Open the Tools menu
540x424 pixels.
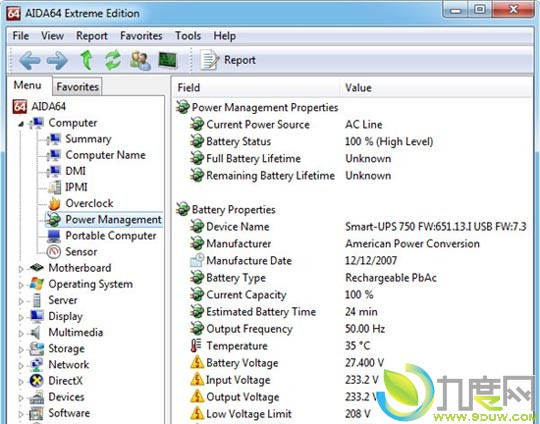[188, 36]
